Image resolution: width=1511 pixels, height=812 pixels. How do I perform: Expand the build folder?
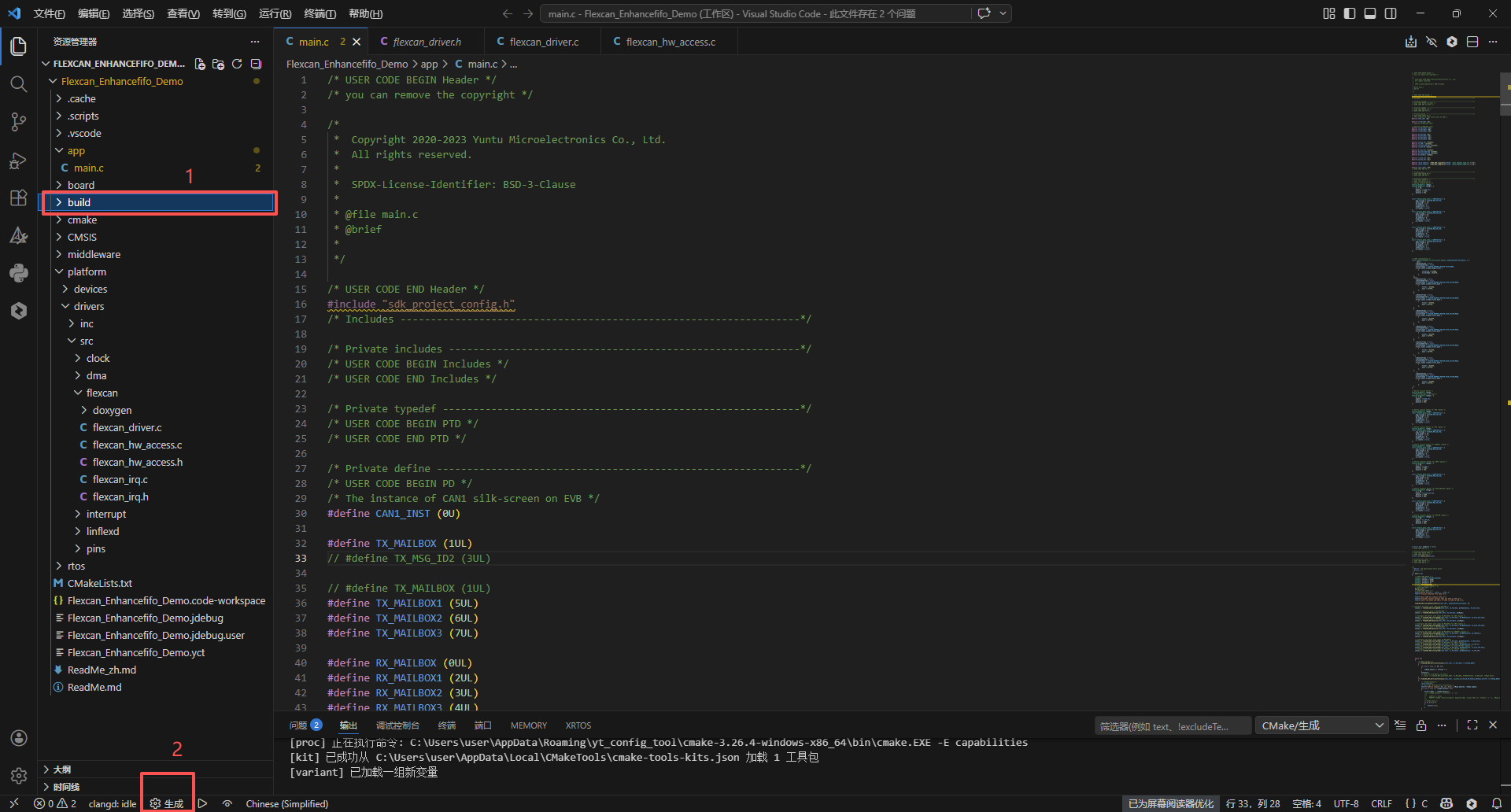[79, 202]
